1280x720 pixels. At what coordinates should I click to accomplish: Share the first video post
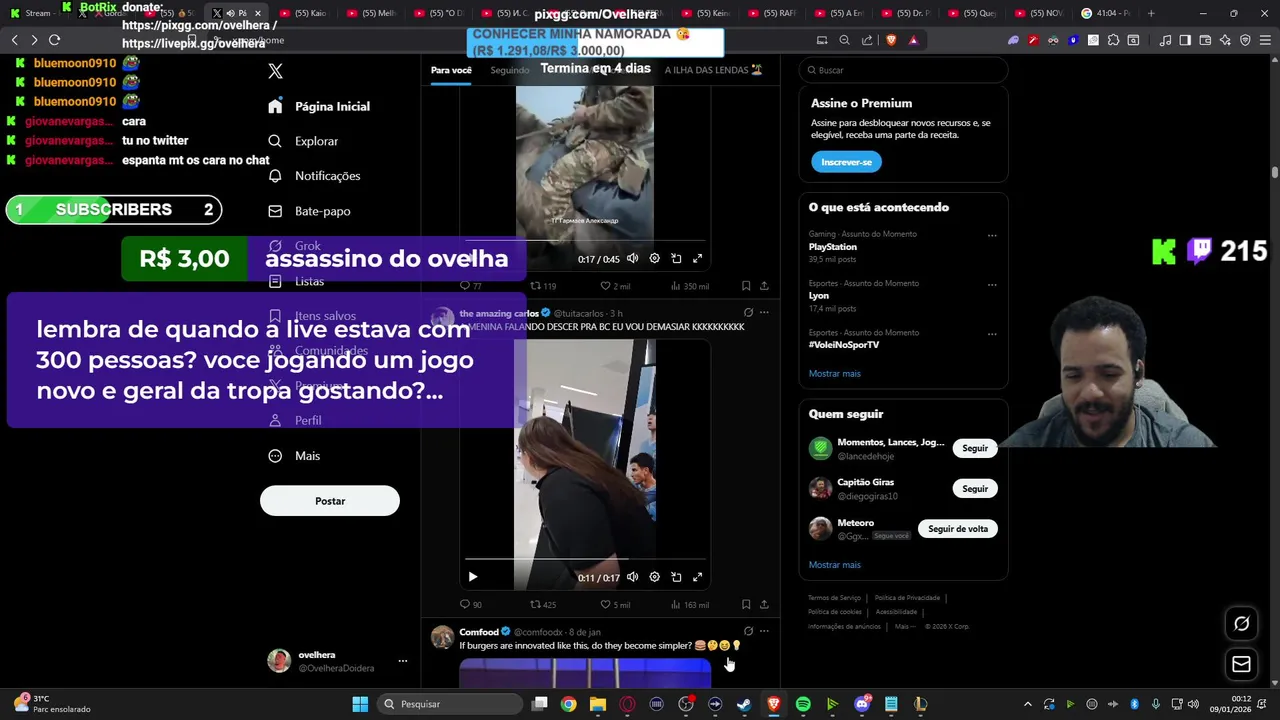click(x=764, y=286)
